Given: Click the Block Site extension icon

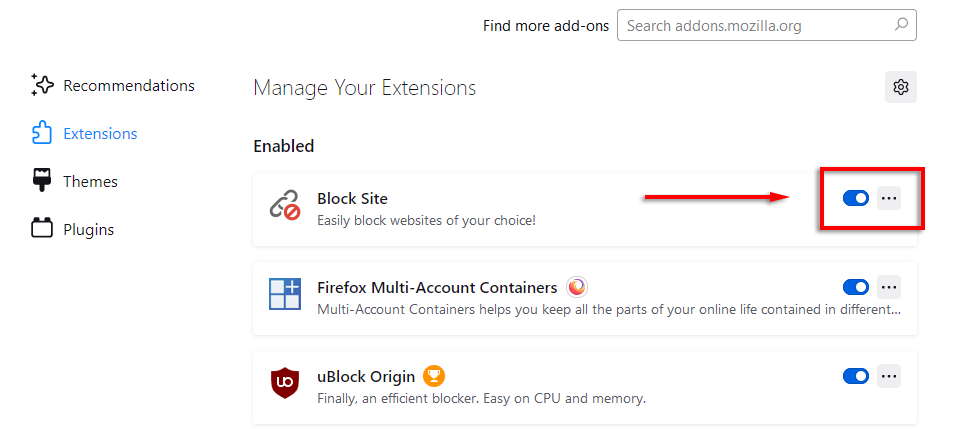Looking at the screenshot, I should tap(285, 206).
